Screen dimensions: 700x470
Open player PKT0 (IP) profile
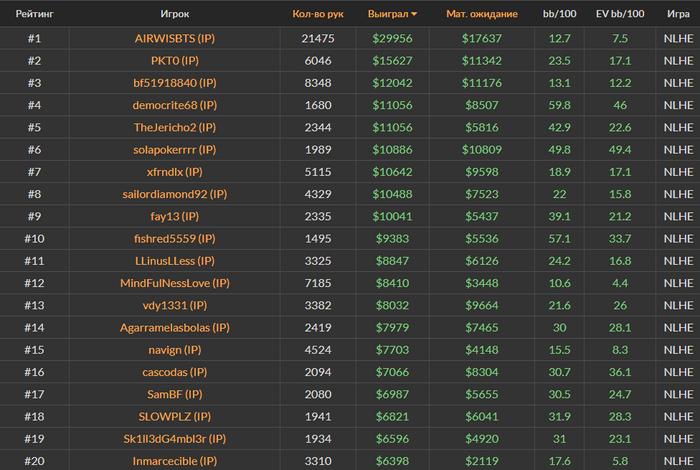[x=175, y=61]
